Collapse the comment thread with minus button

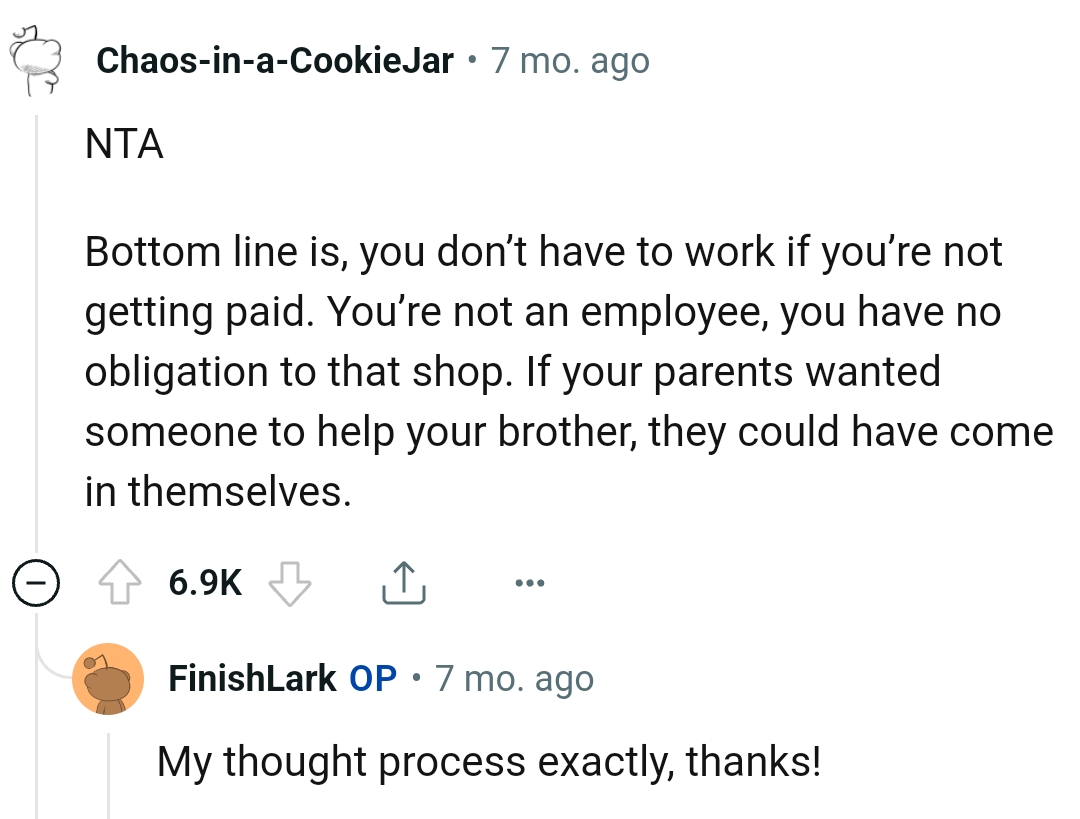36,583
